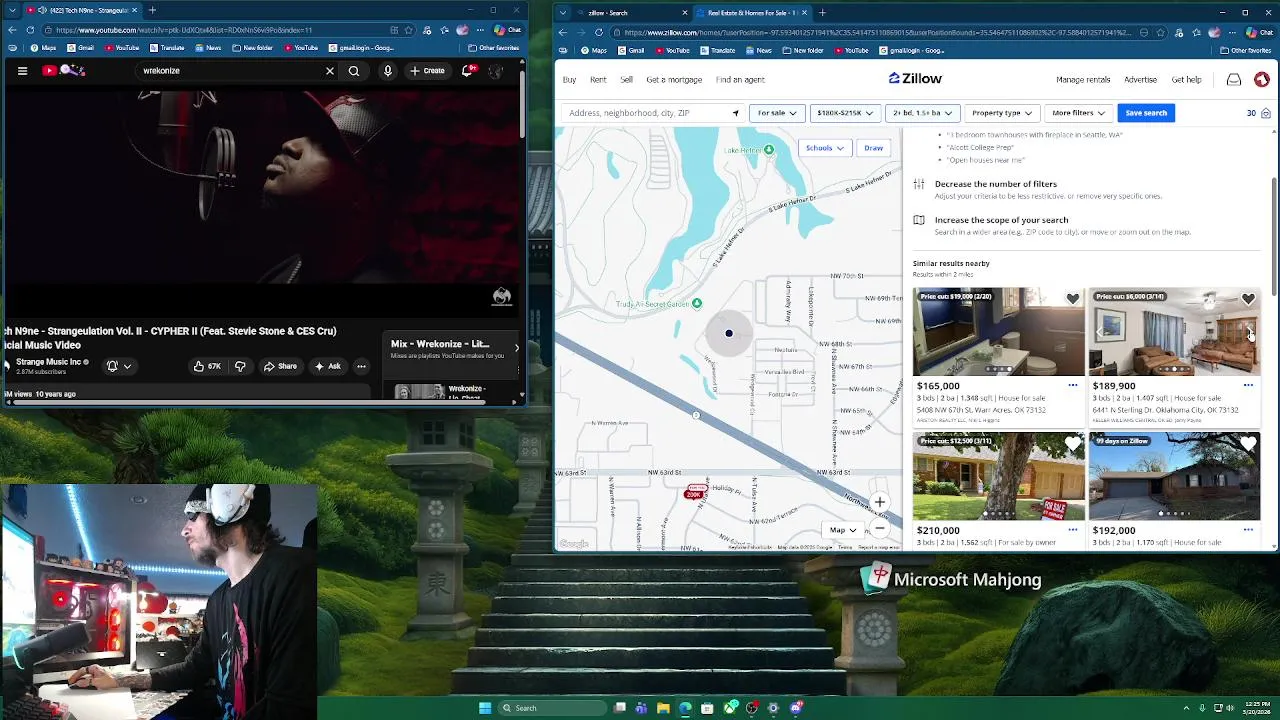Click taskbar Search box
Image resolution: width=1280 pixels, height=720 pixels.
[553, 708]
